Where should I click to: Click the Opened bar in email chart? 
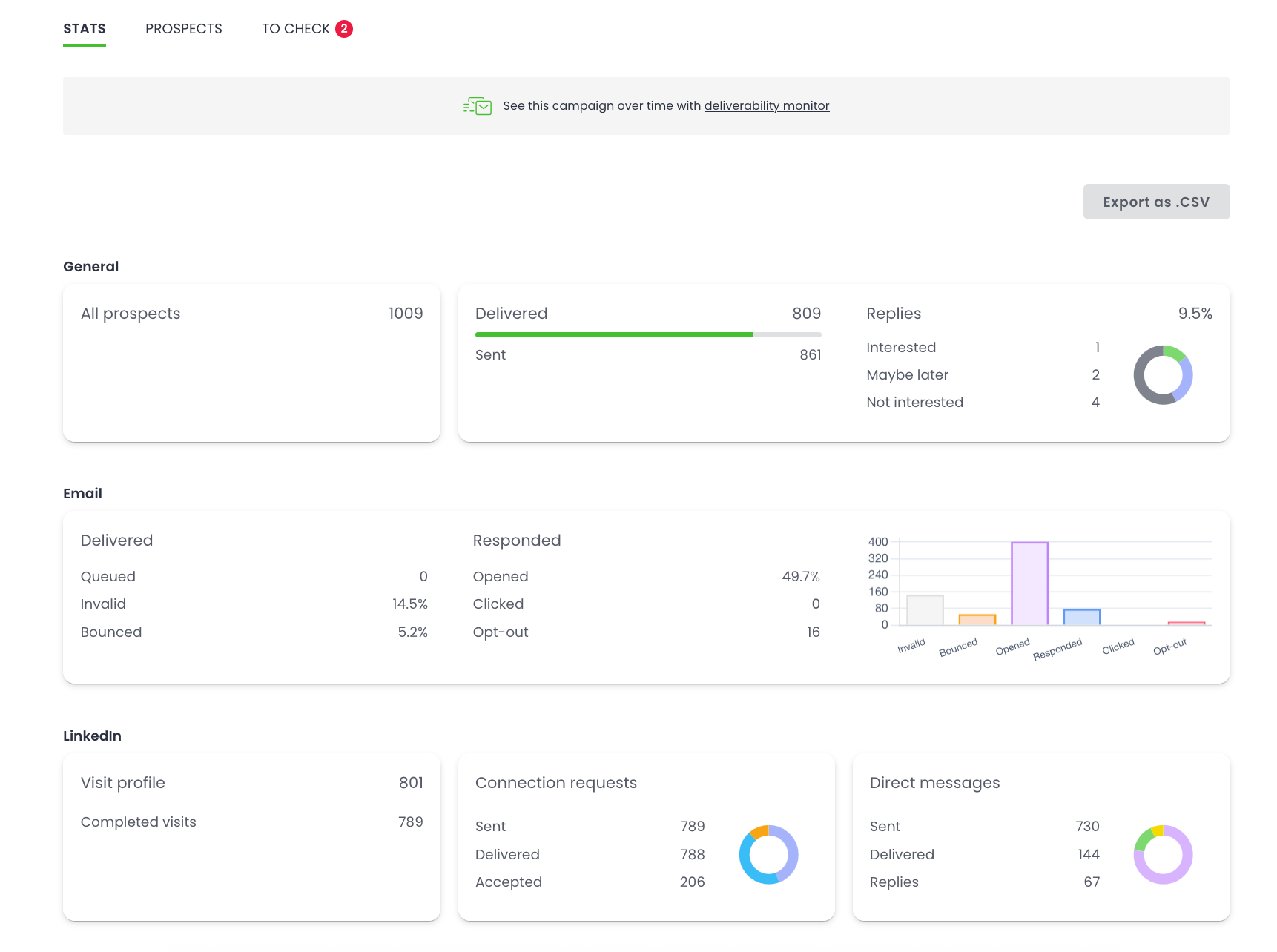[1029, 584]
